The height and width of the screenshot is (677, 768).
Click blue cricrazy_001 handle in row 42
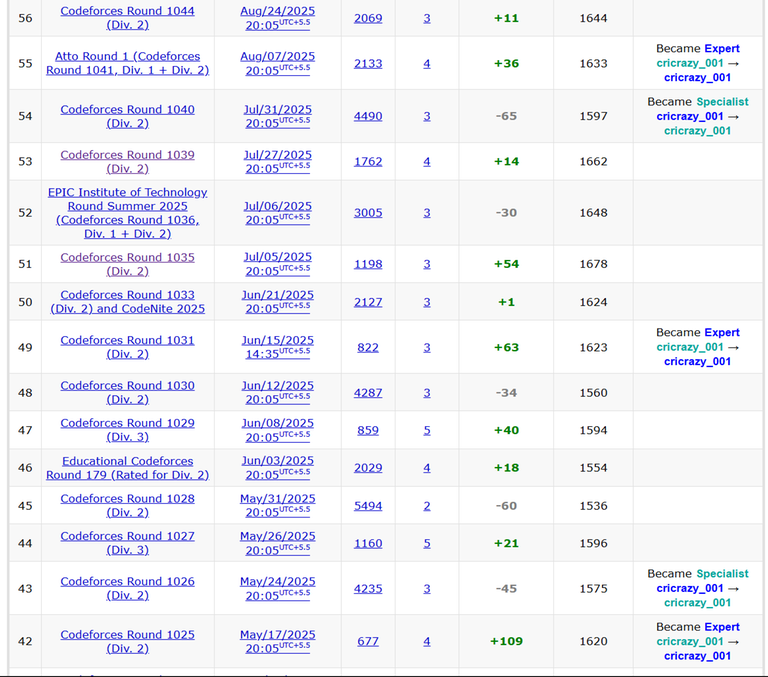(697, 656)
